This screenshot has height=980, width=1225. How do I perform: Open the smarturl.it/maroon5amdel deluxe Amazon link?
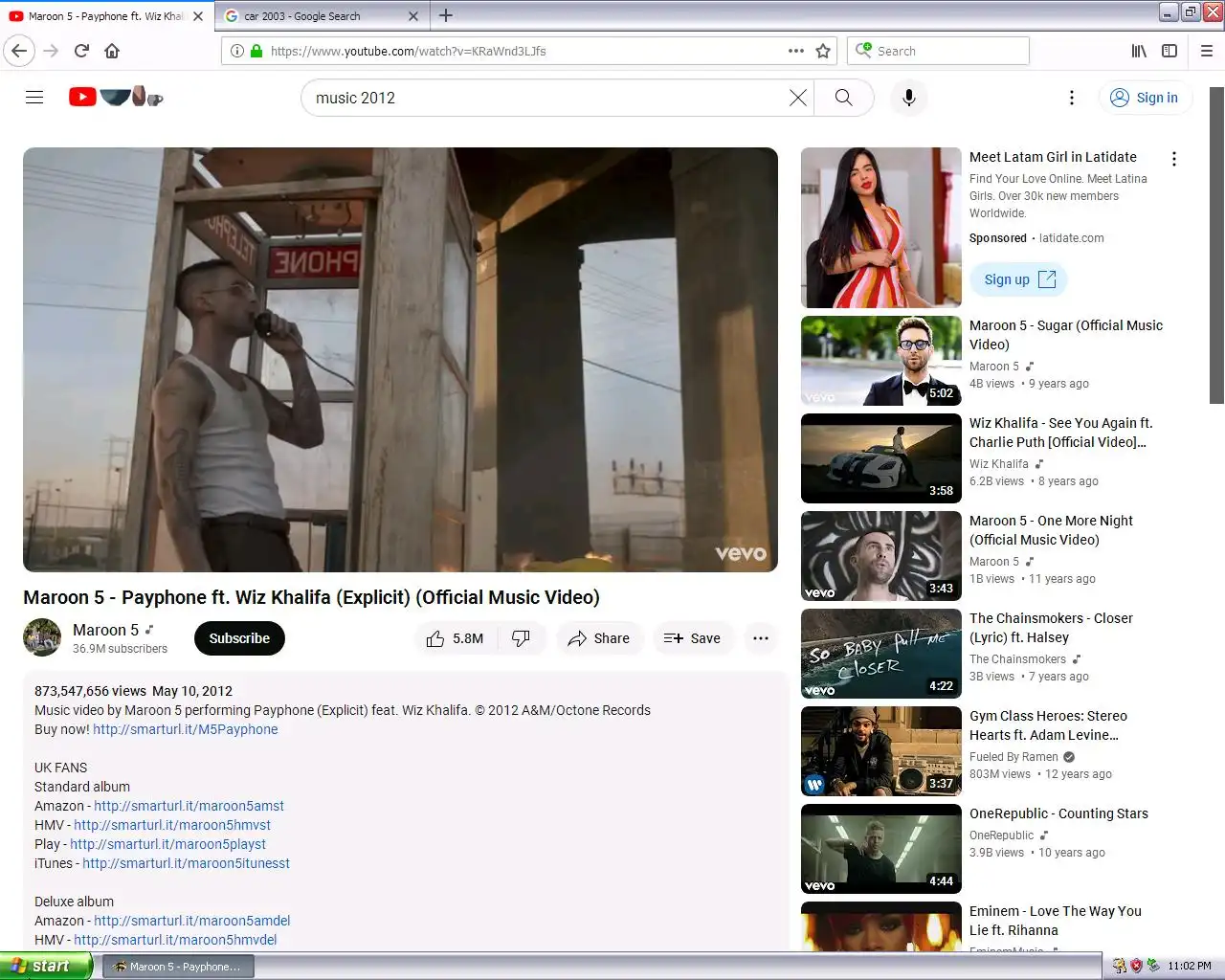[x=191, y=921]
